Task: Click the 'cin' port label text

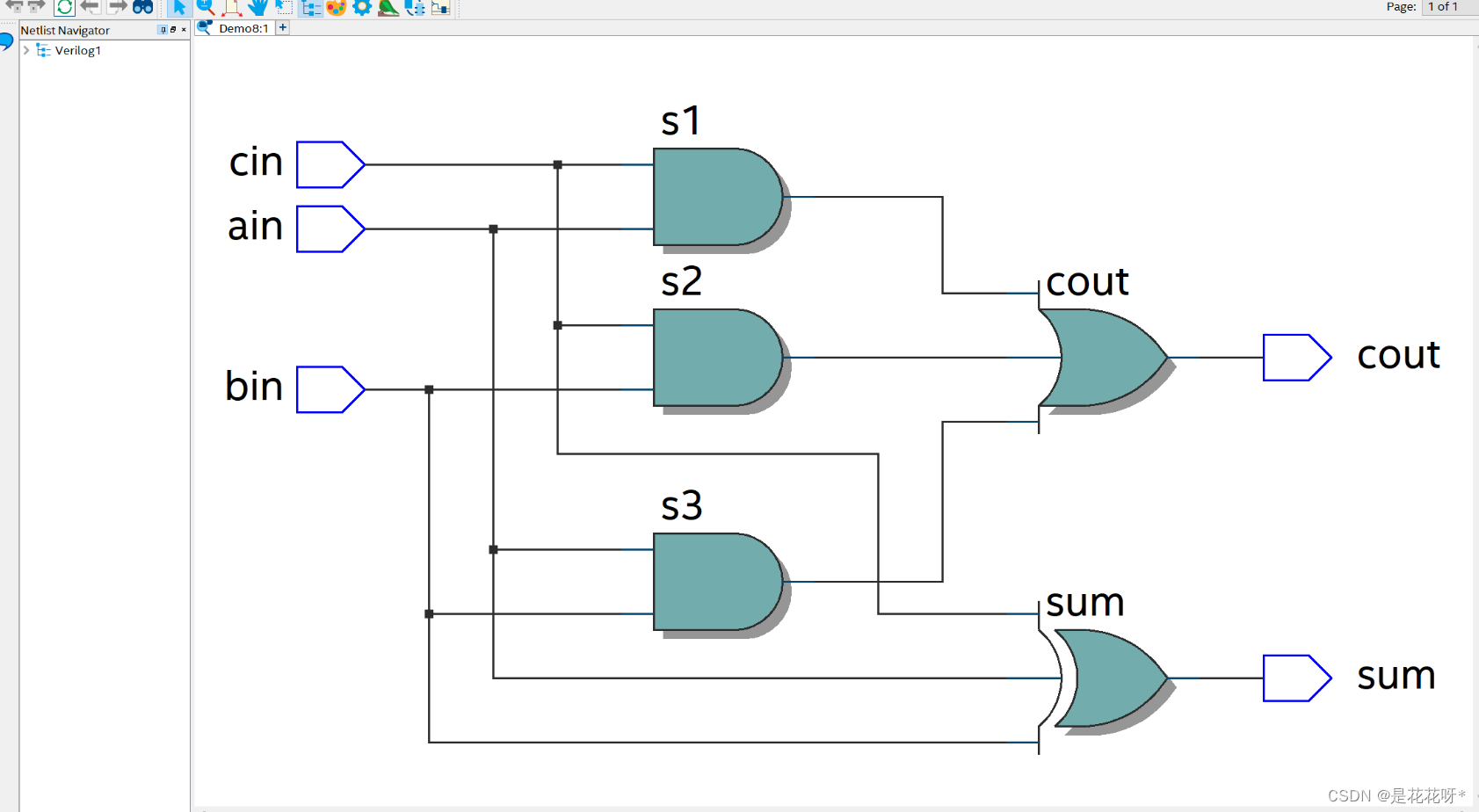Action: [256, 163]
